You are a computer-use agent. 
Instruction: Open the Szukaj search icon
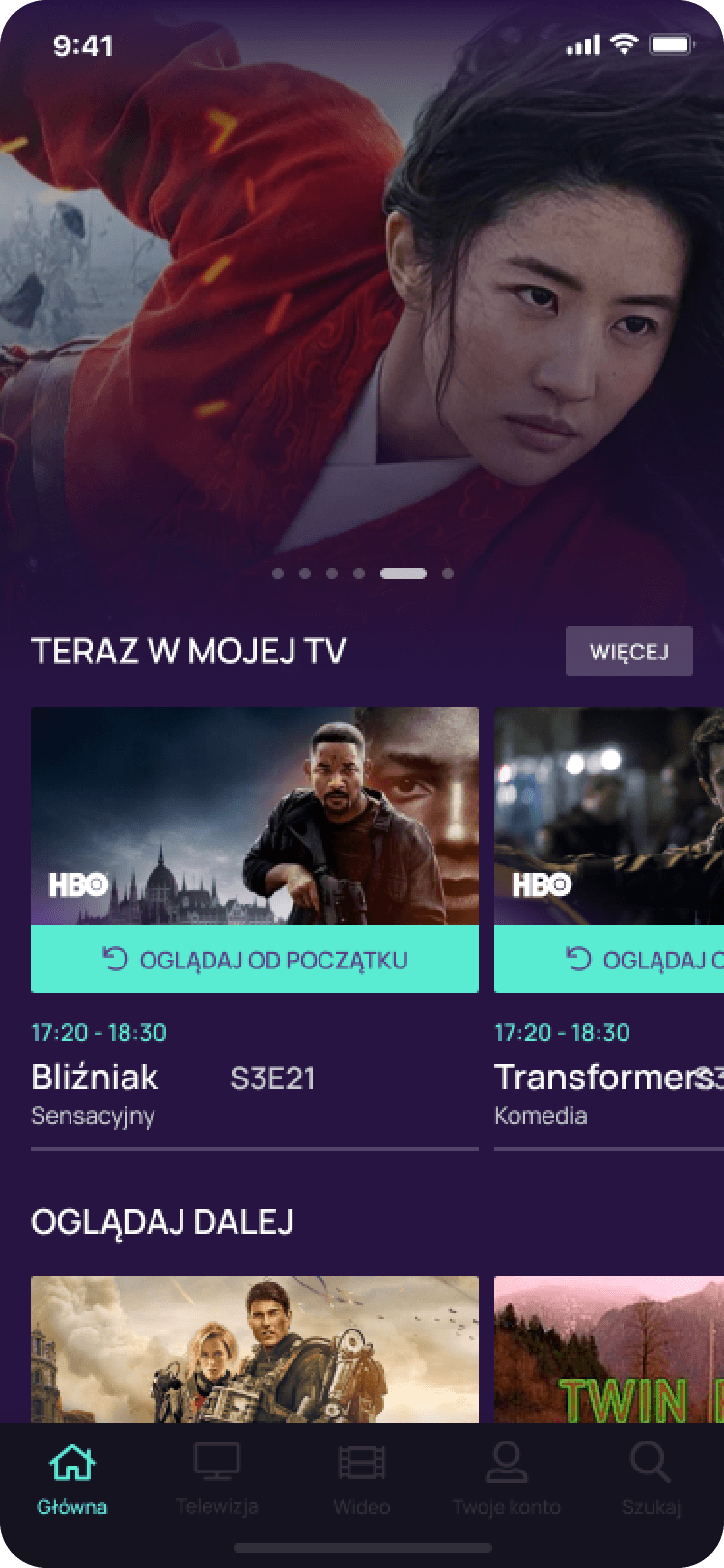[x=651, y=1463]
